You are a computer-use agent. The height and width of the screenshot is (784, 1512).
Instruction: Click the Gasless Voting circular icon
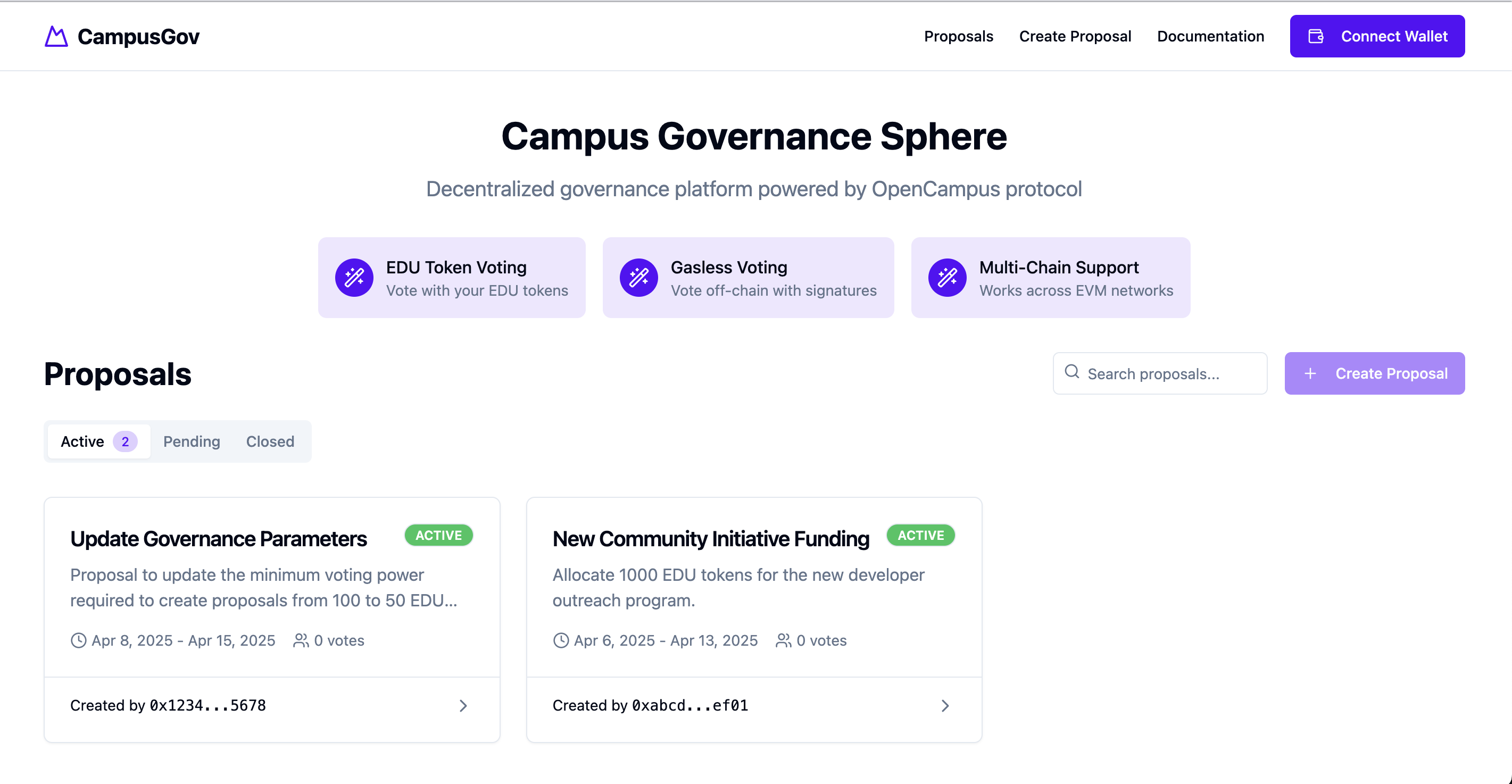tap(638, 277)
